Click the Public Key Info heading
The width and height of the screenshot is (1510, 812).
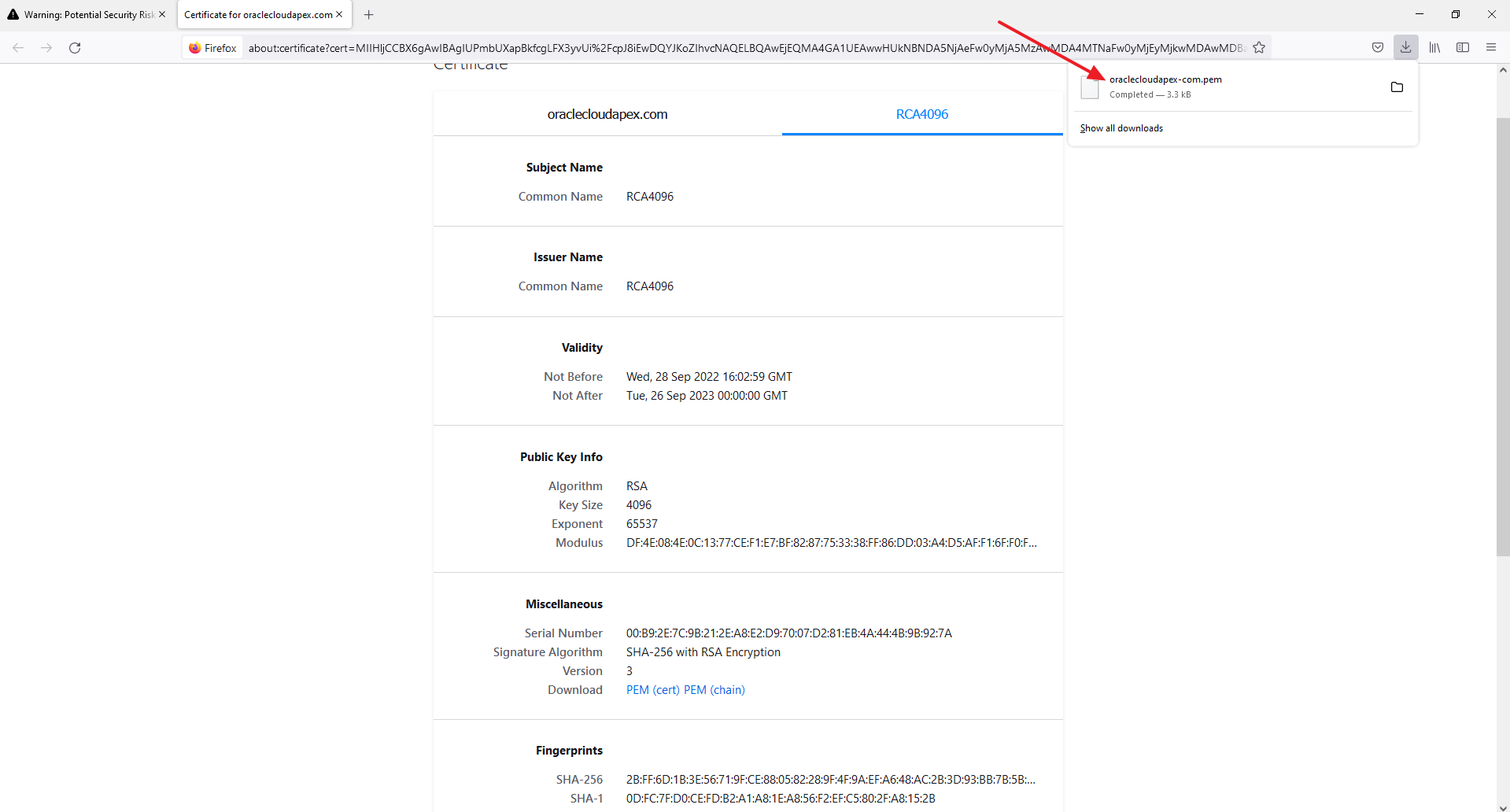click(x=561, y=457)
